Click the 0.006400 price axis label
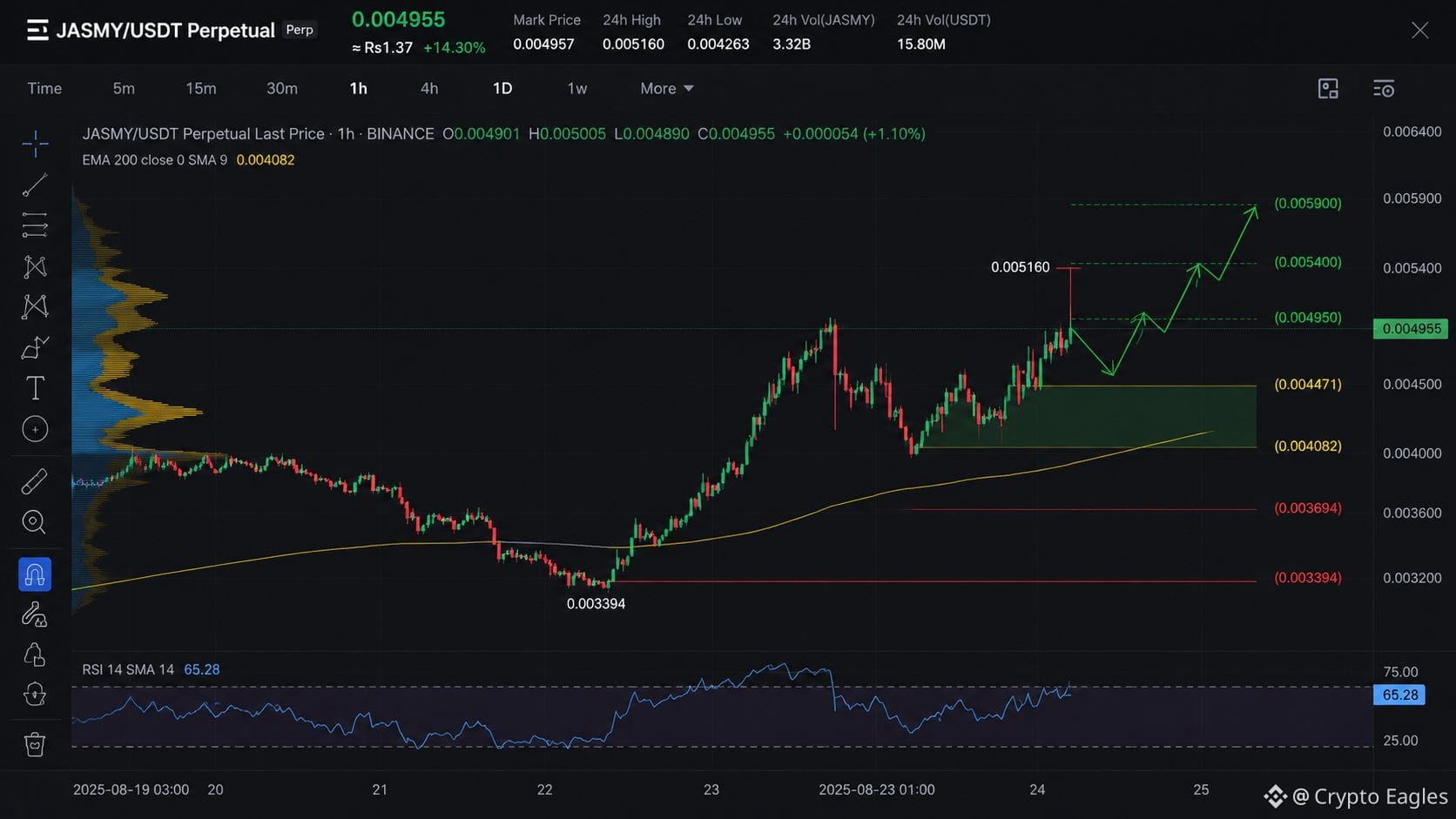Image resolution: width=1456 pixels, height=819 pixels. point(1412,132)
